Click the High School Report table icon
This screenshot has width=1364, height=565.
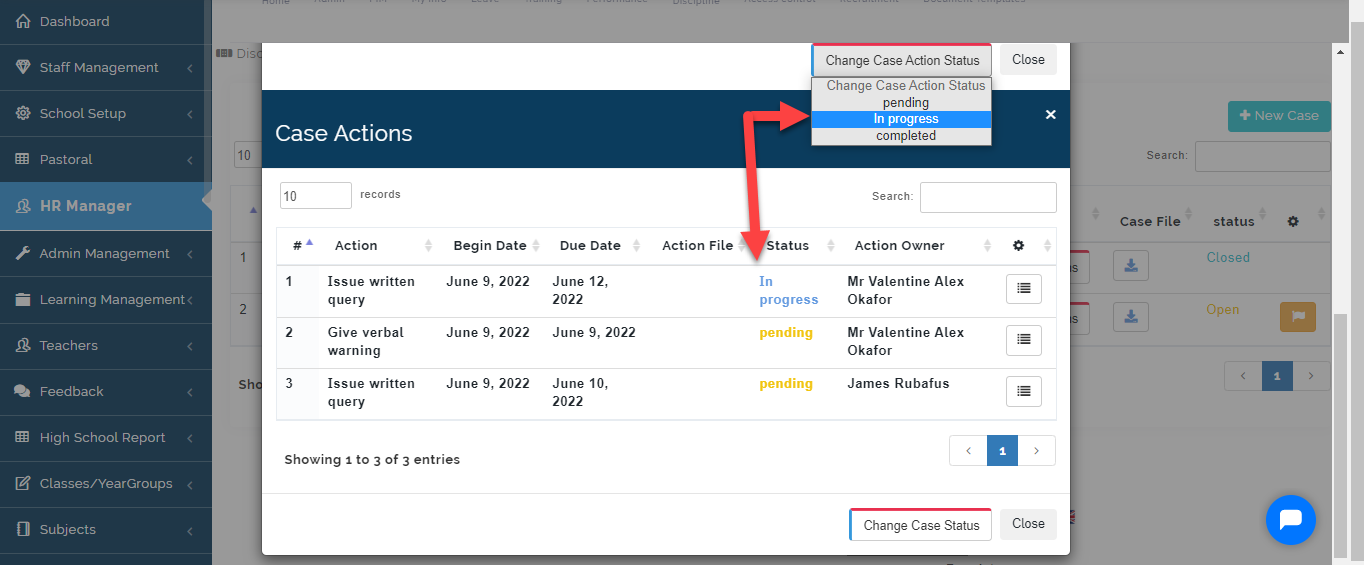22,437
